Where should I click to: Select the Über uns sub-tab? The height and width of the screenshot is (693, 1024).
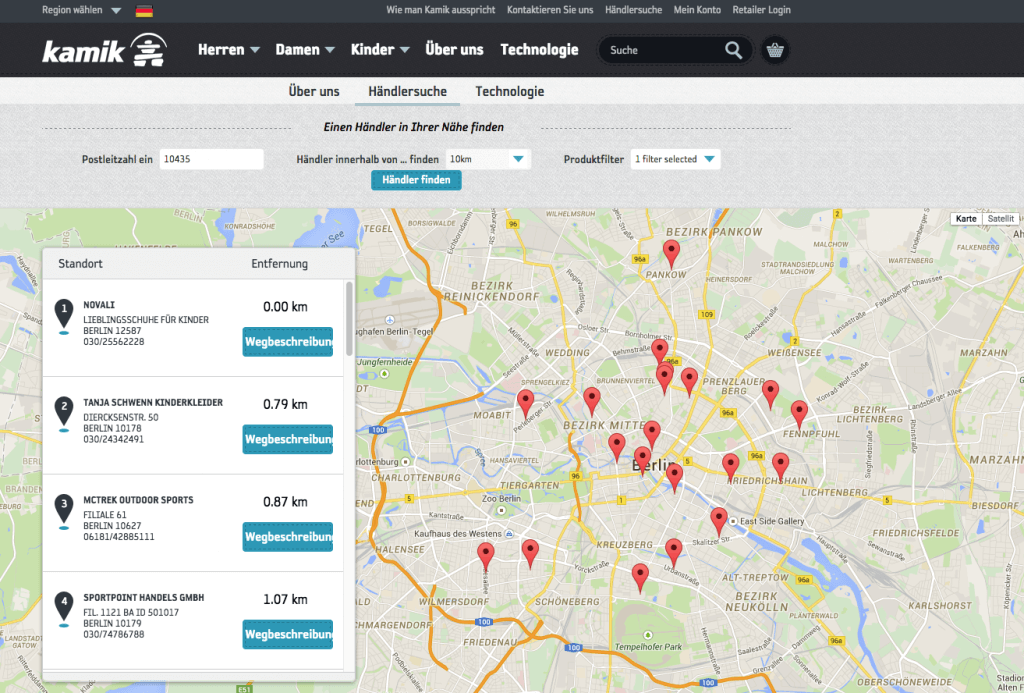click(x=314, y=91)
